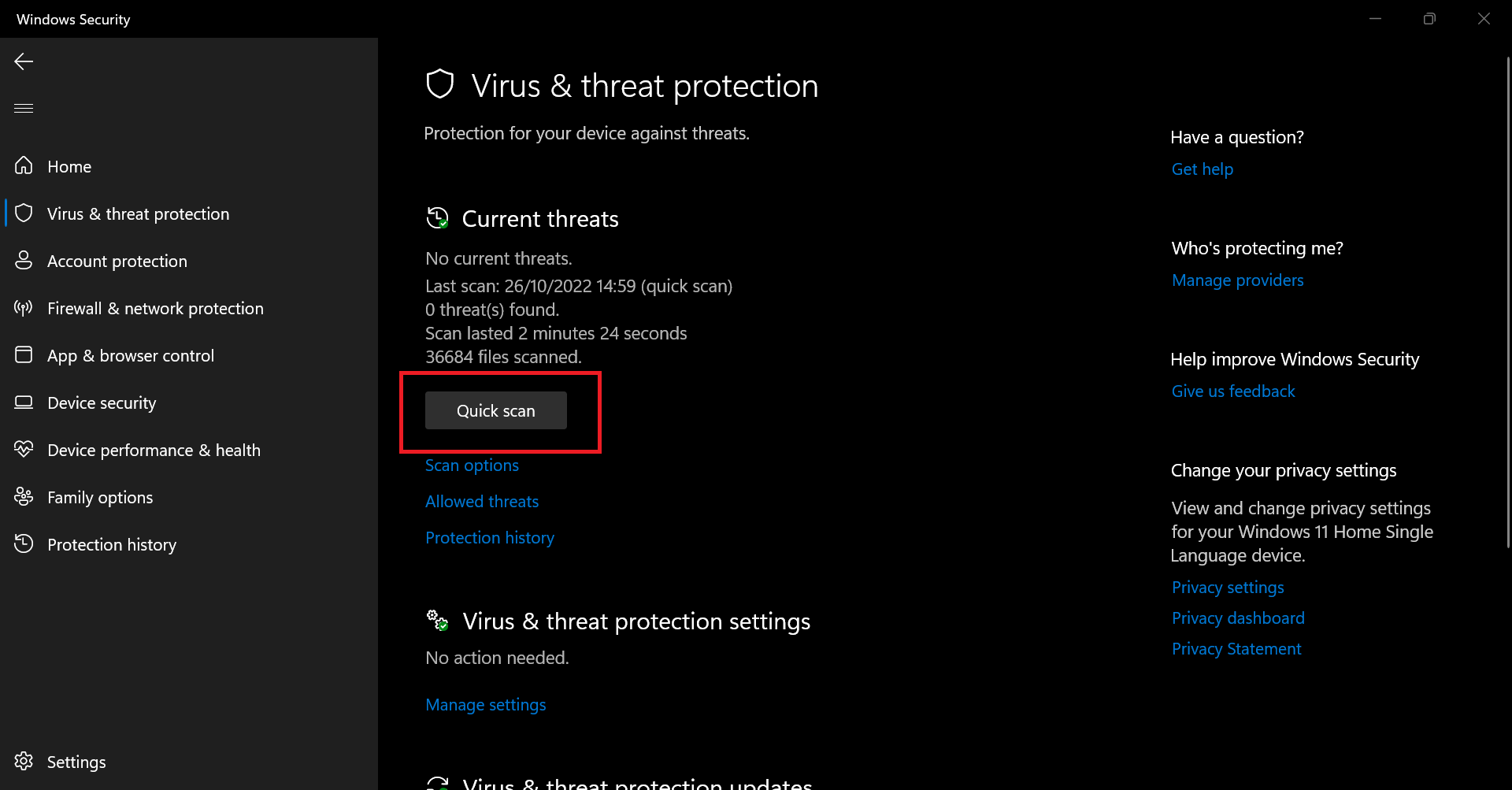Screen dimensions: 1512x790
Task: Start a Quick scan
Action: (495, 410)
